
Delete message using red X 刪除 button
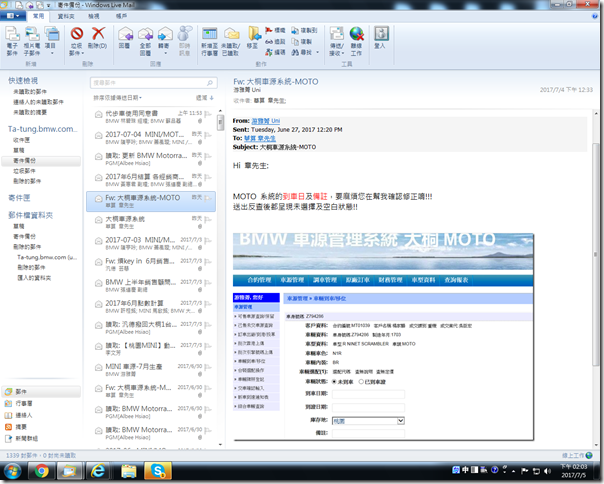(98, 38)
